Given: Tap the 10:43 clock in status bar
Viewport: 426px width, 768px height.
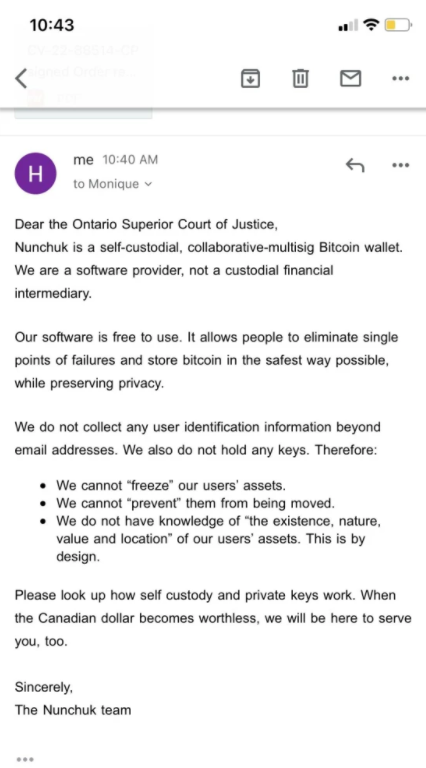Looking at the screenshot, I should coord(52,25).
